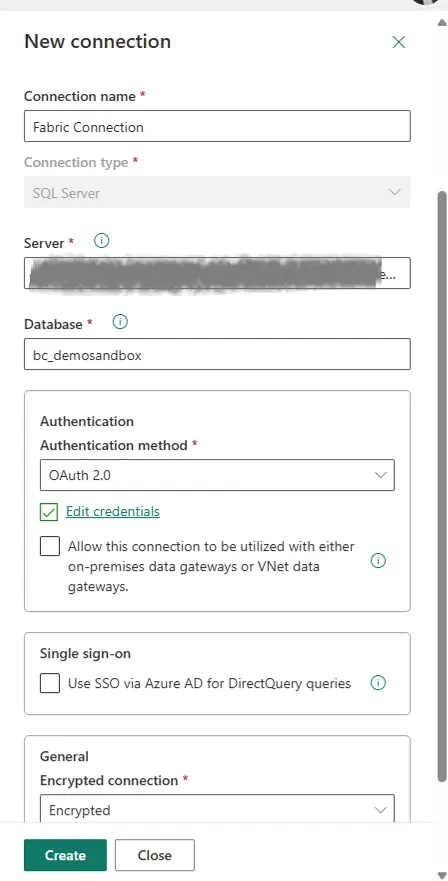Click the Connection name input field
448x881 pixels.
[x=217, y=126]
